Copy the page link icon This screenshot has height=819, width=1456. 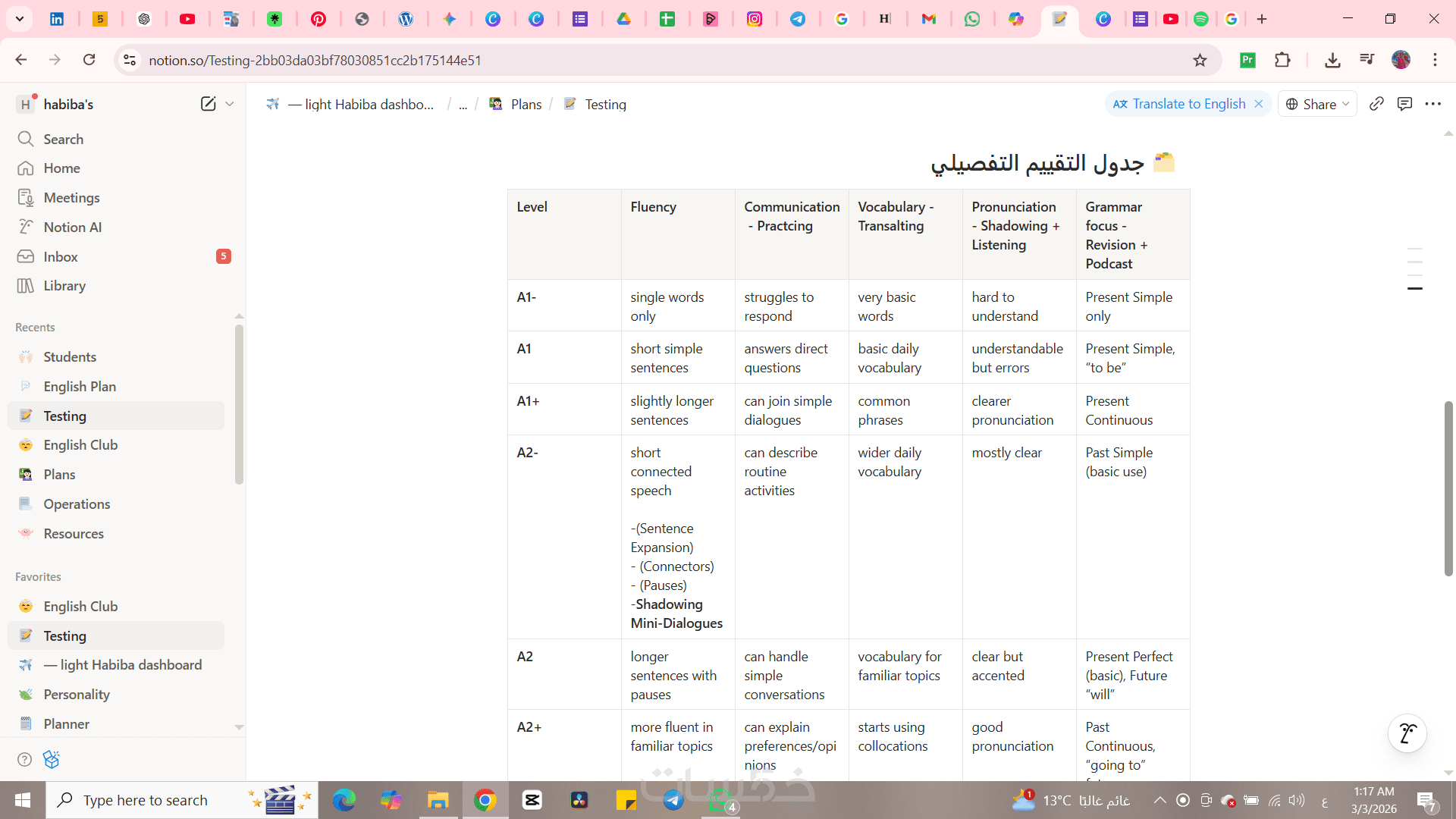coord(1376,104)
